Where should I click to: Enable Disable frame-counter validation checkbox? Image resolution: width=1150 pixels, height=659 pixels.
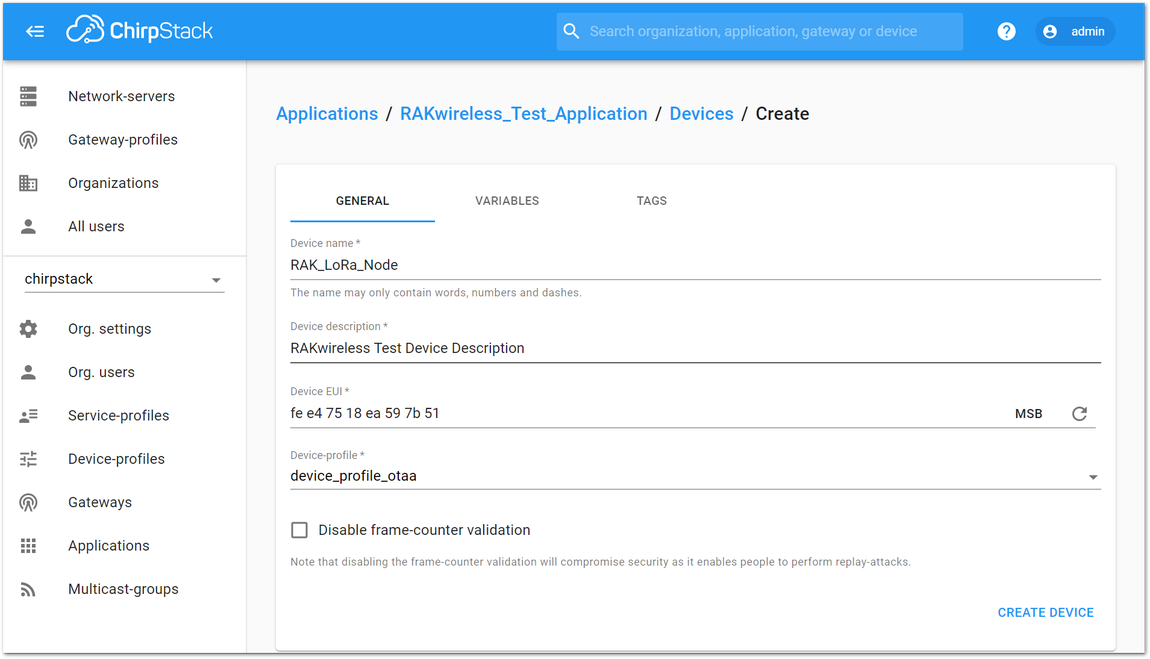pyautogui.click(x=299, y=530)
